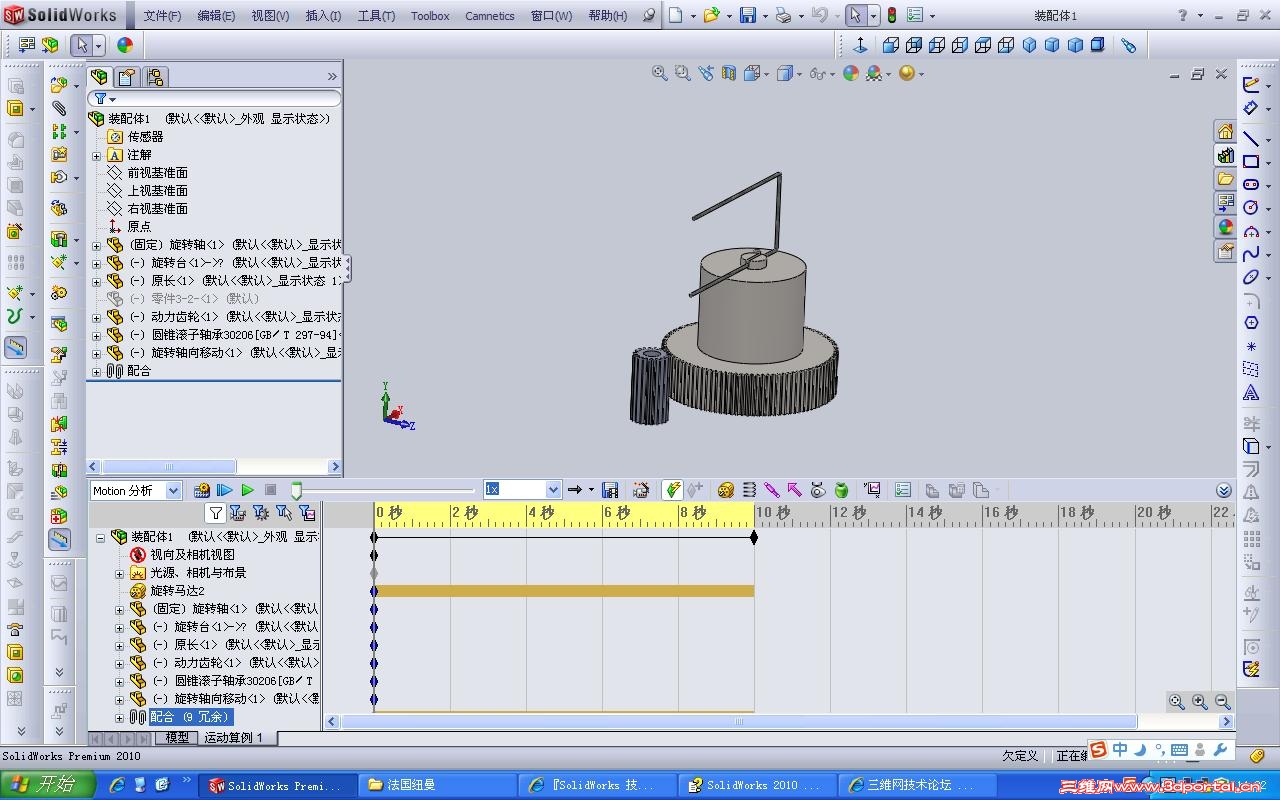Open the Camnetics menu
Screen dimensions: 1280x800
[x=490, y=16]
